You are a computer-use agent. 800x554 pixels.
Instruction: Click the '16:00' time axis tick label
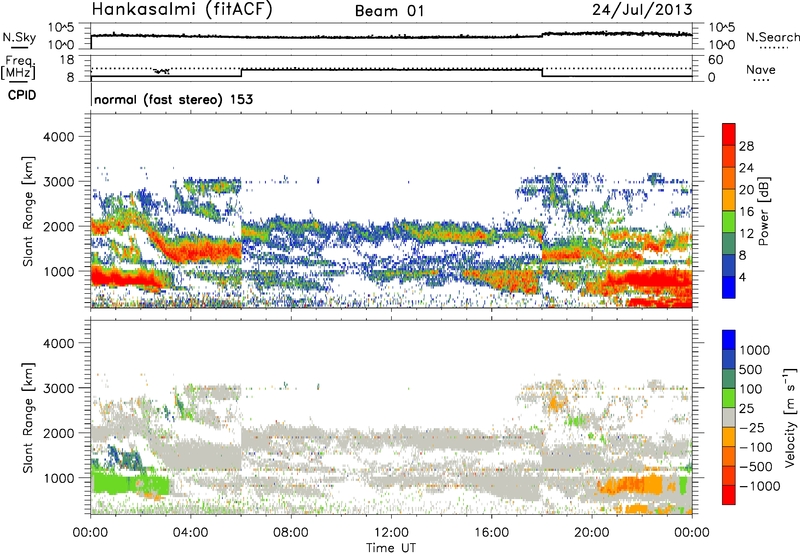pos(491,533)
